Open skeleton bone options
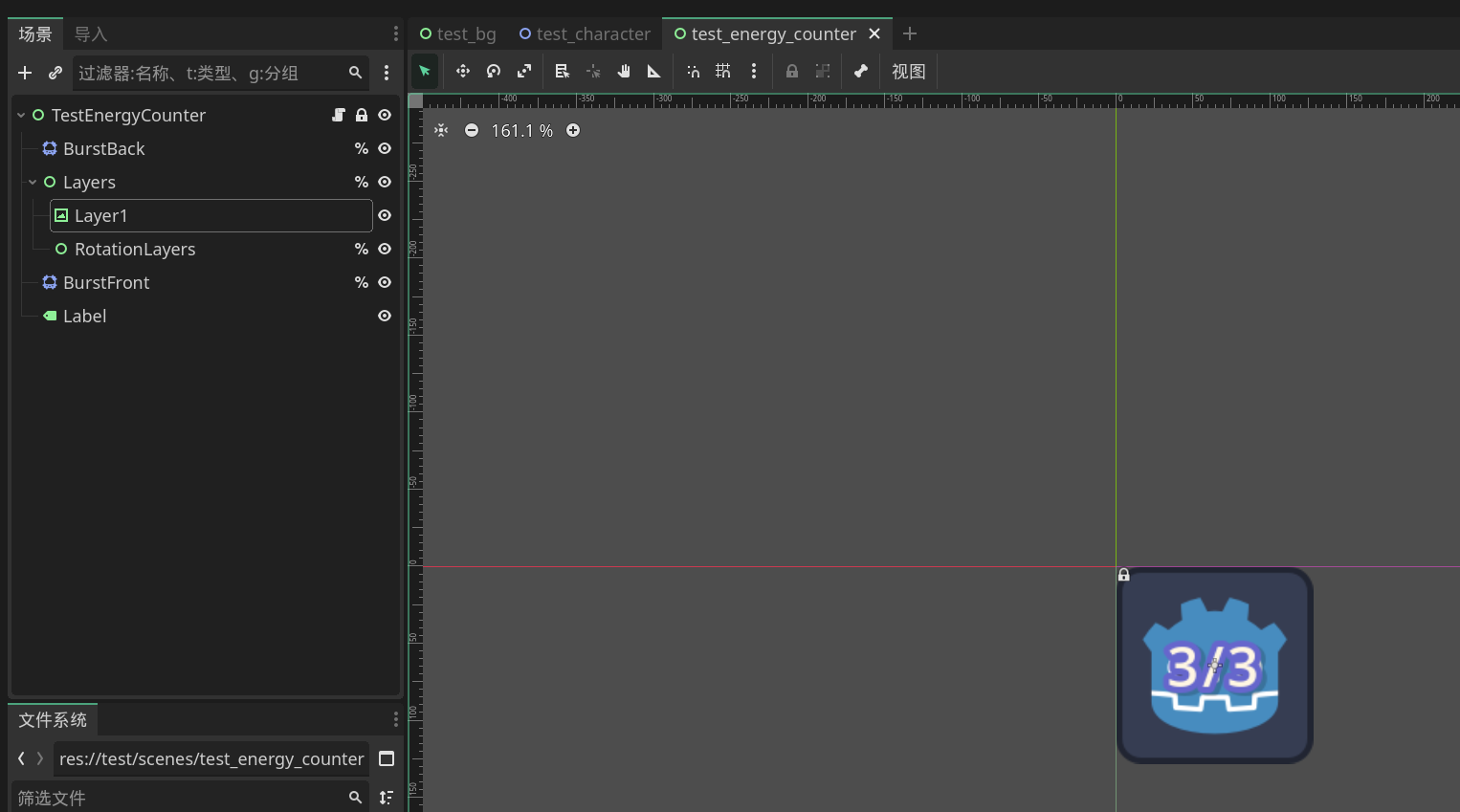 click(861, 72)
